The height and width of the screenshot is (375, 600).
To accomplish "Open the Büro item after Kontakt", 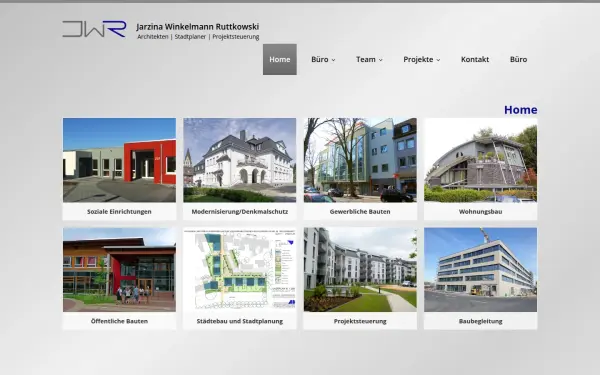I will (x=518, y=59).
